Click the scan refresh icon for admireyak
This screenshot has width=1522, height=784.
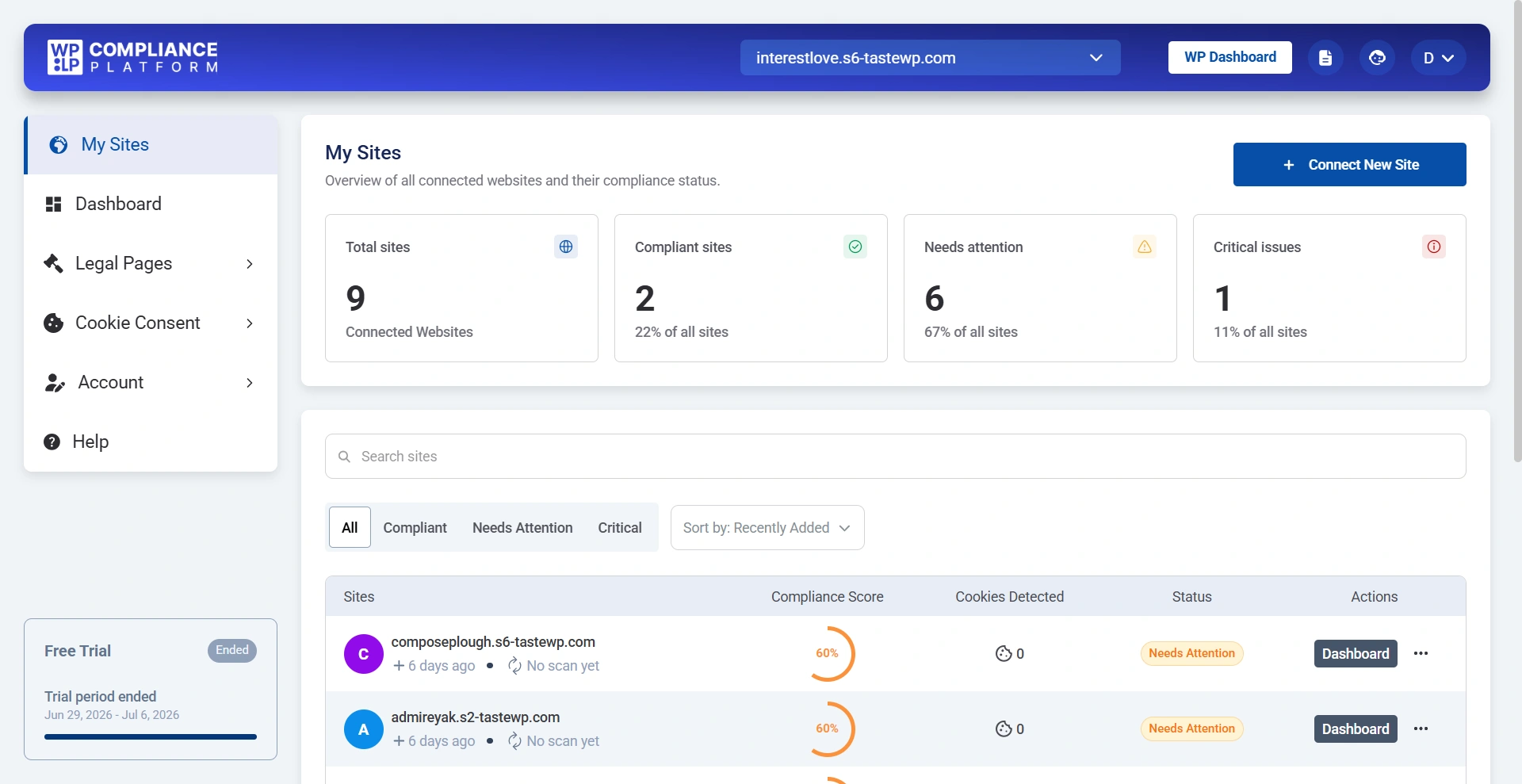[514, 741]
